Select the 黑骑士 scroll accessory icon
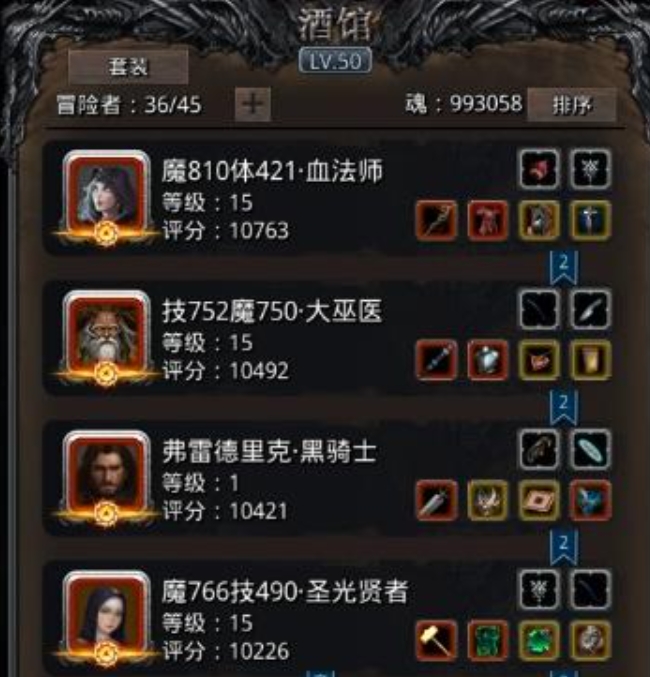 coord(539,500)
